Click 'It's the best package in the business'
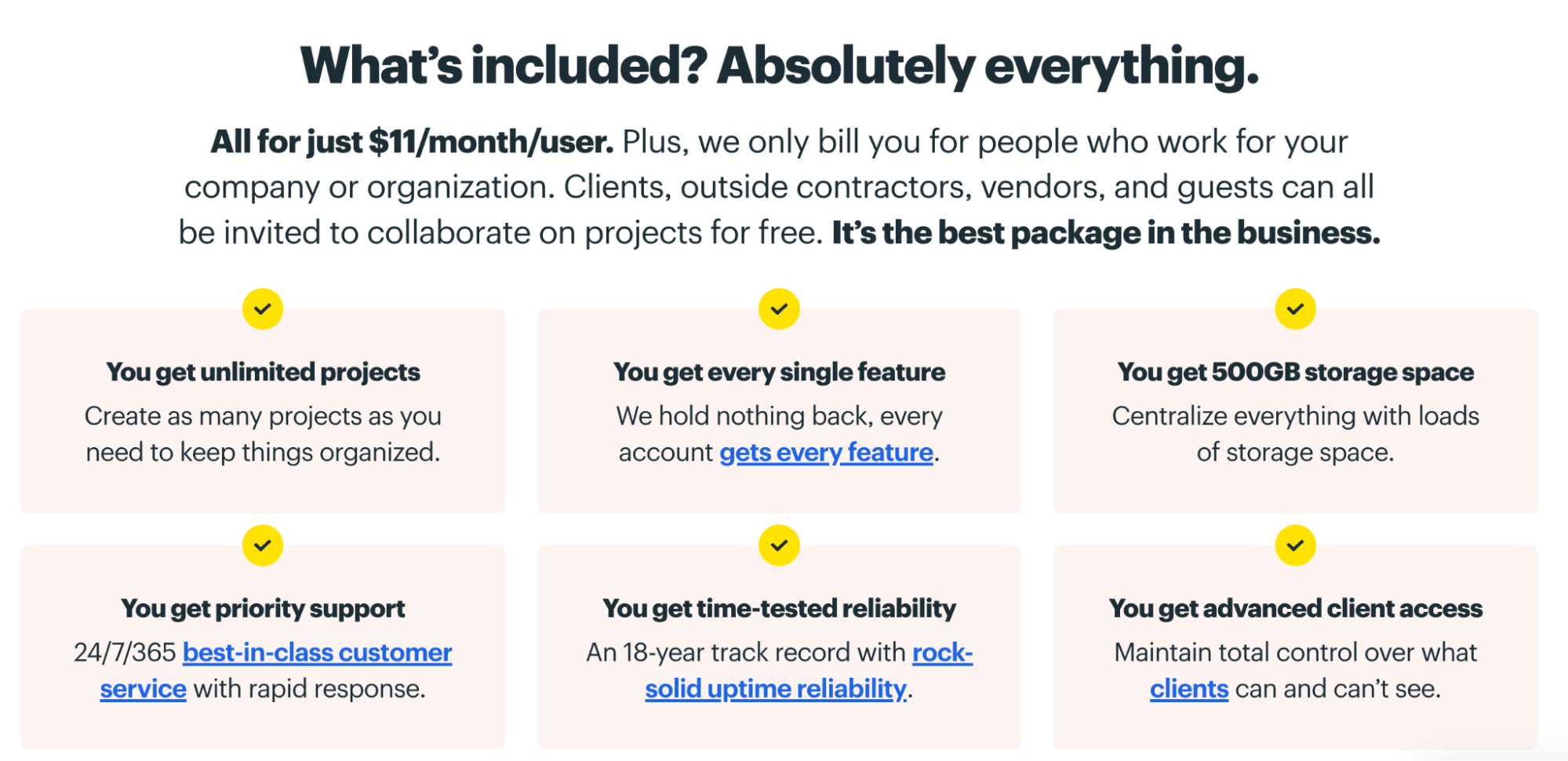 pyautogui.click(x=1106, y=233)
